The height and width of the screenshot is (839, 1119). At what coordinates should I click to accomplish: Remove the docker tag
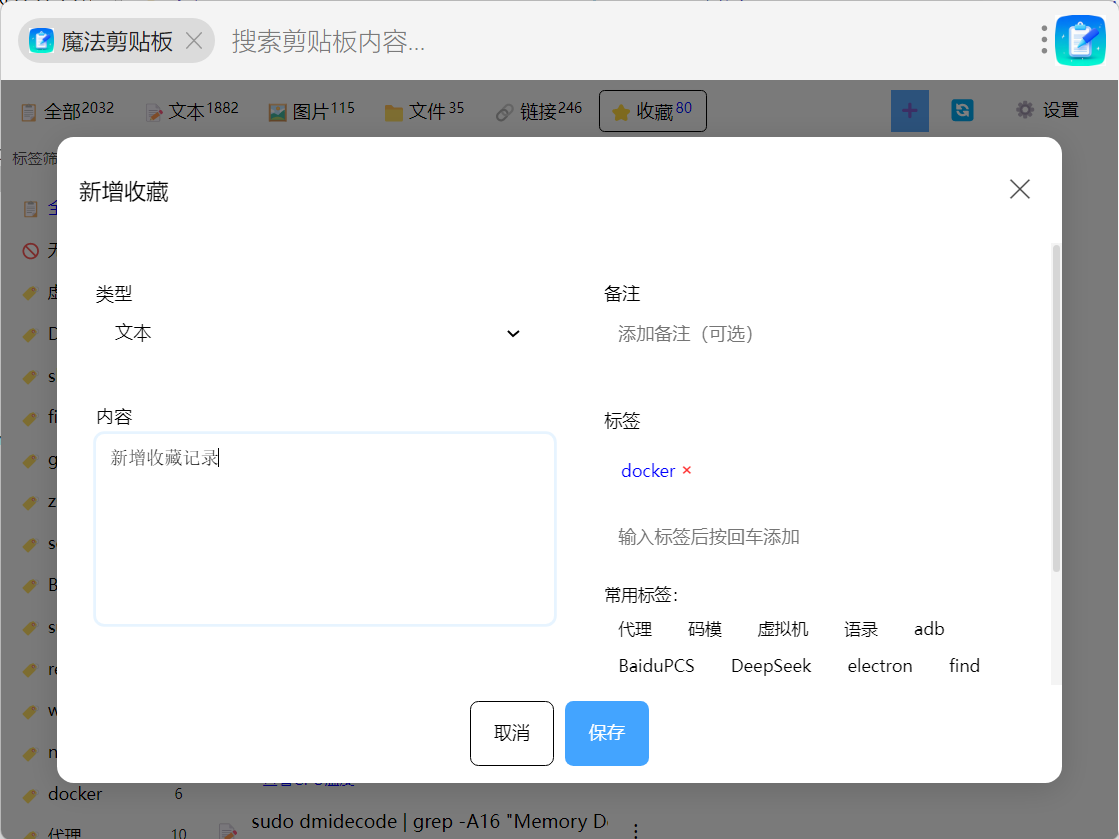pyautogui.click(x=687, y=470)
